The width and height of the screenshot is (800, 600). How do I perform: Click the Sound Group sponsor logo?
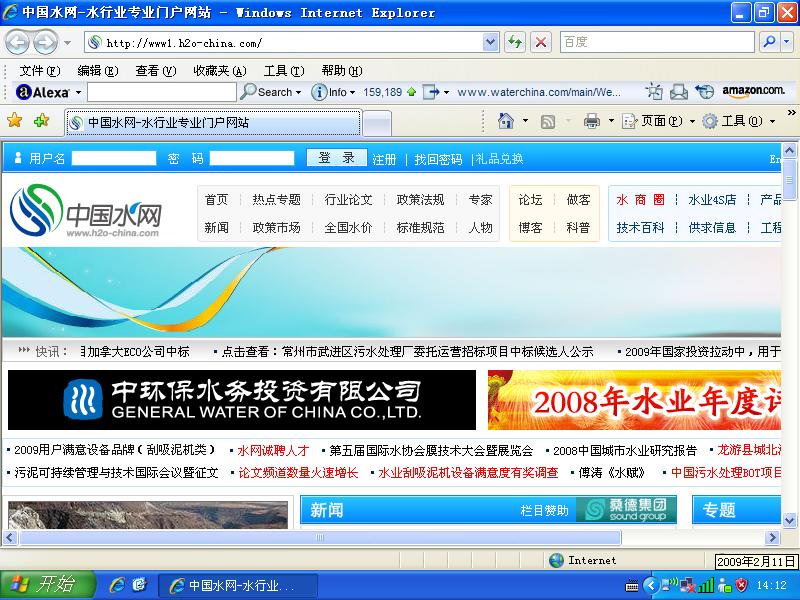click(626, 509)
